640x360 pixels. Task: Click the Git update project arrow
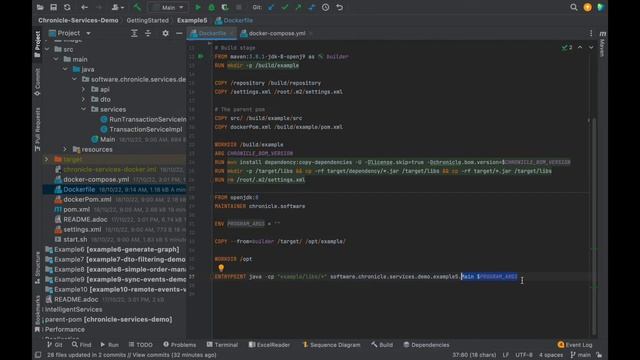pos(271,7)
